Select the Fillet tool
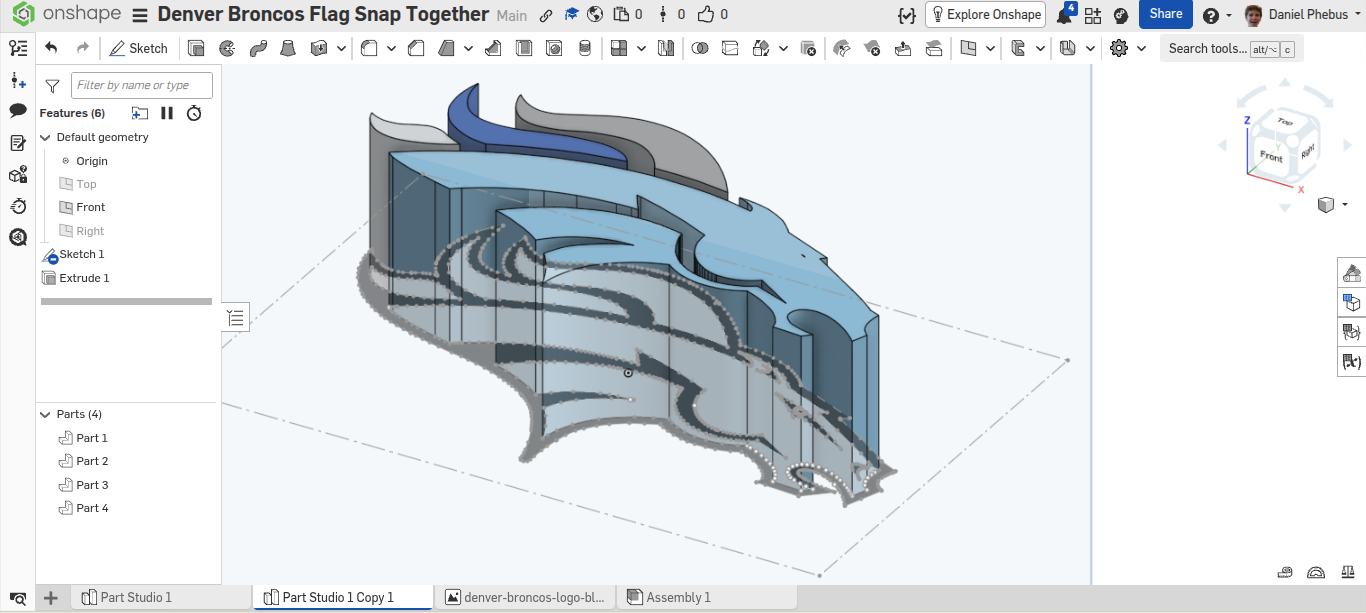Image resolution: width=1366 pixels, height=613 pixels. click(x=368, y=48)
